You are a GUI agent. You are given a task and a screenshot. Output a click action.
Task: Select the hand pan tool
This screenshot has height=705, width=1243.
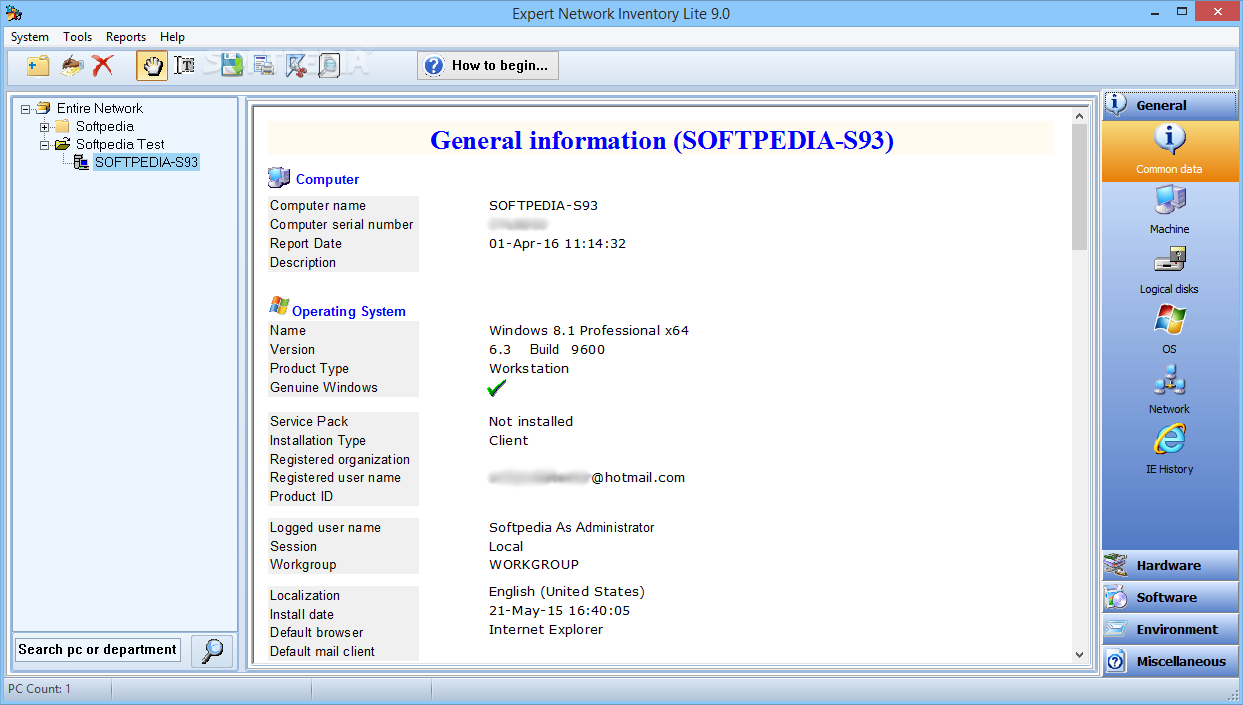pos(152,66)
